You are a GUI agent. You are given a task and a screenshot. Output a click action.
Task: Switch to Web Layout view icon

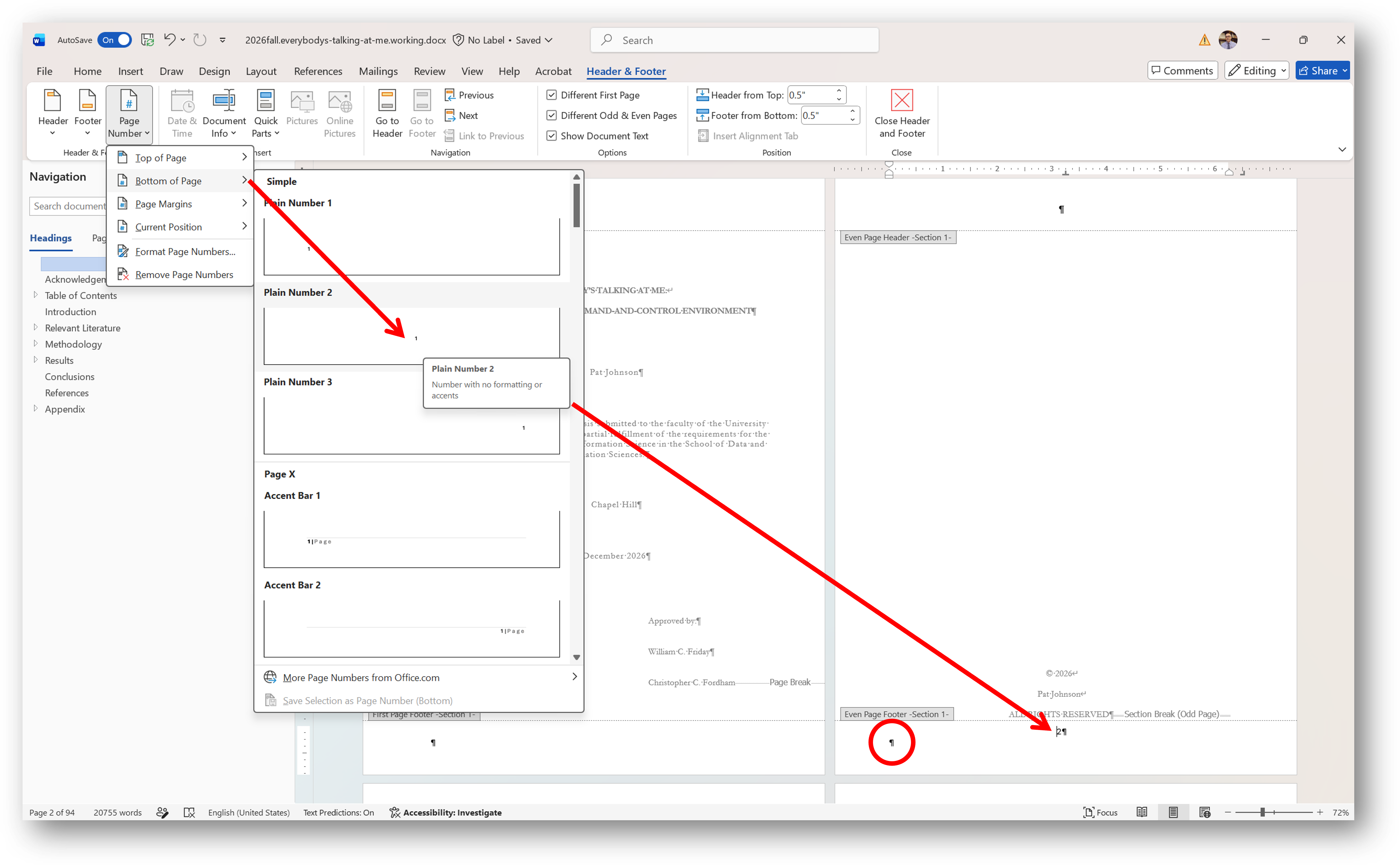pyautogui.click(x=1204, y=812)
